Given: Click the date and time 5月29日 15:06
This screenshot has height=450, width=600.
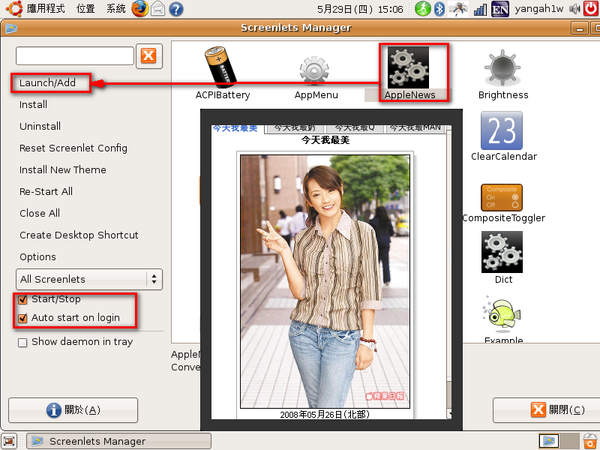Looking at the screenshot, I should pos(360,9).
